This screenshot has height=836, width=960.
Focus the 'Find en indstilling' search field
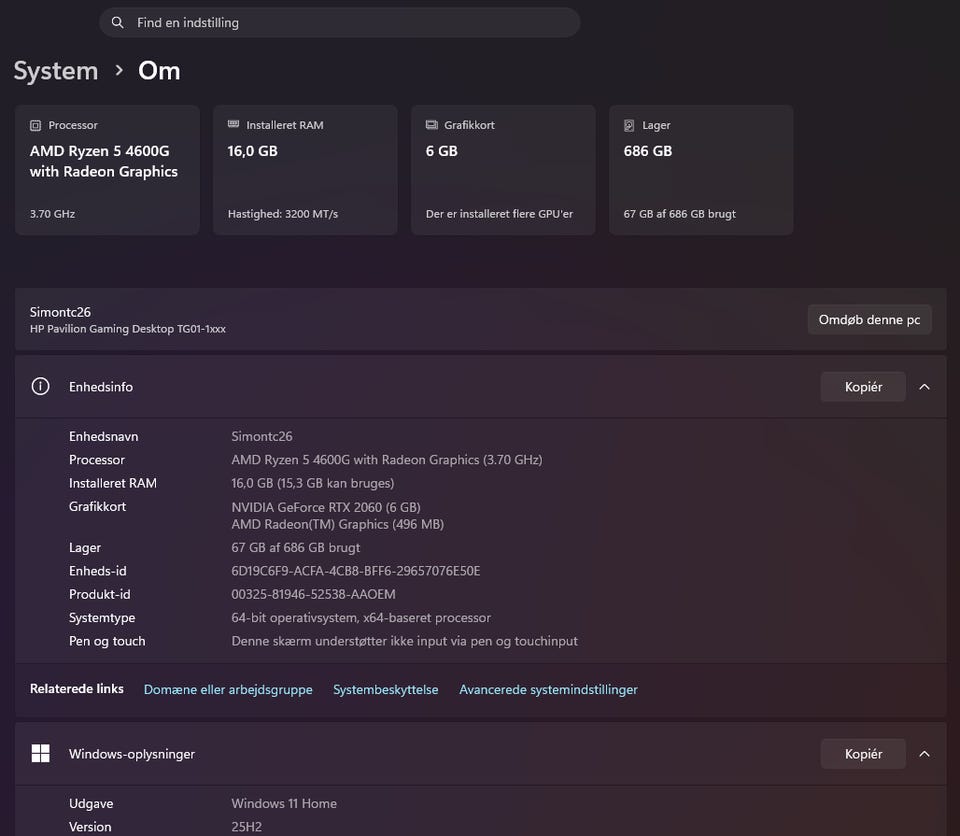(340, 23)
